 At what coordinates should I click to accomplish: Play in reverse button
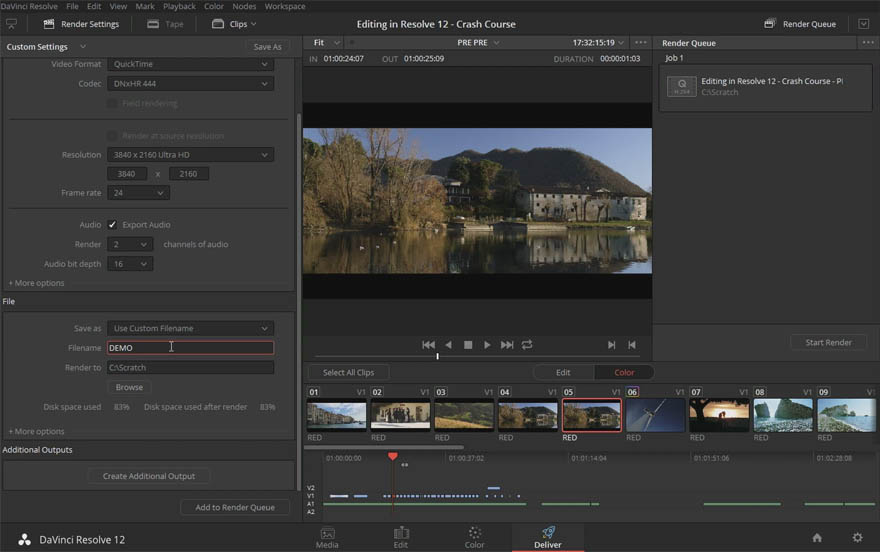coord(448,345)
